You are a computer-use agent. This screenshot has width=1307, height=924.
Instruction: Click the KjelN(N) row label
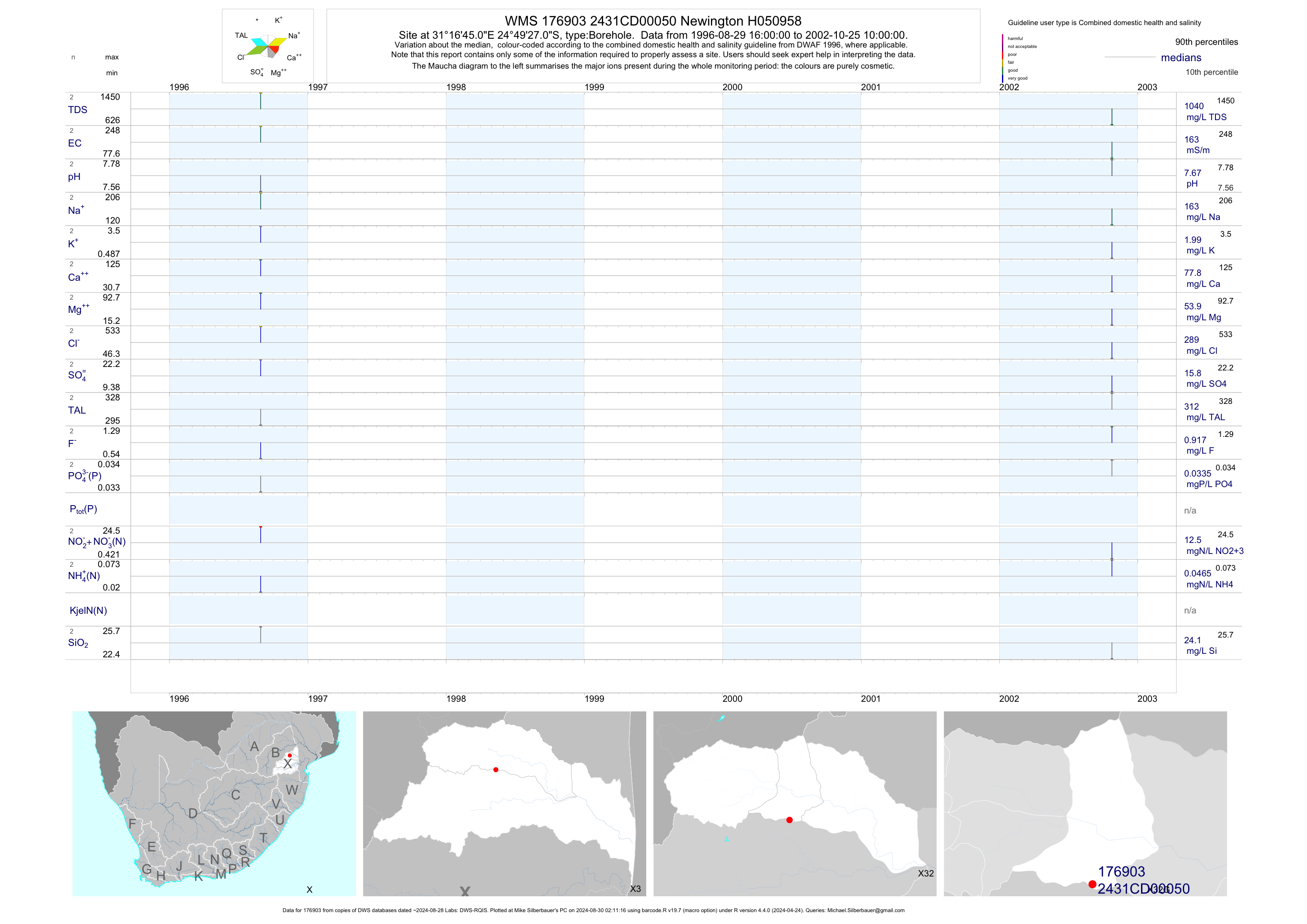pyautogui.click(x=88, y=611)
